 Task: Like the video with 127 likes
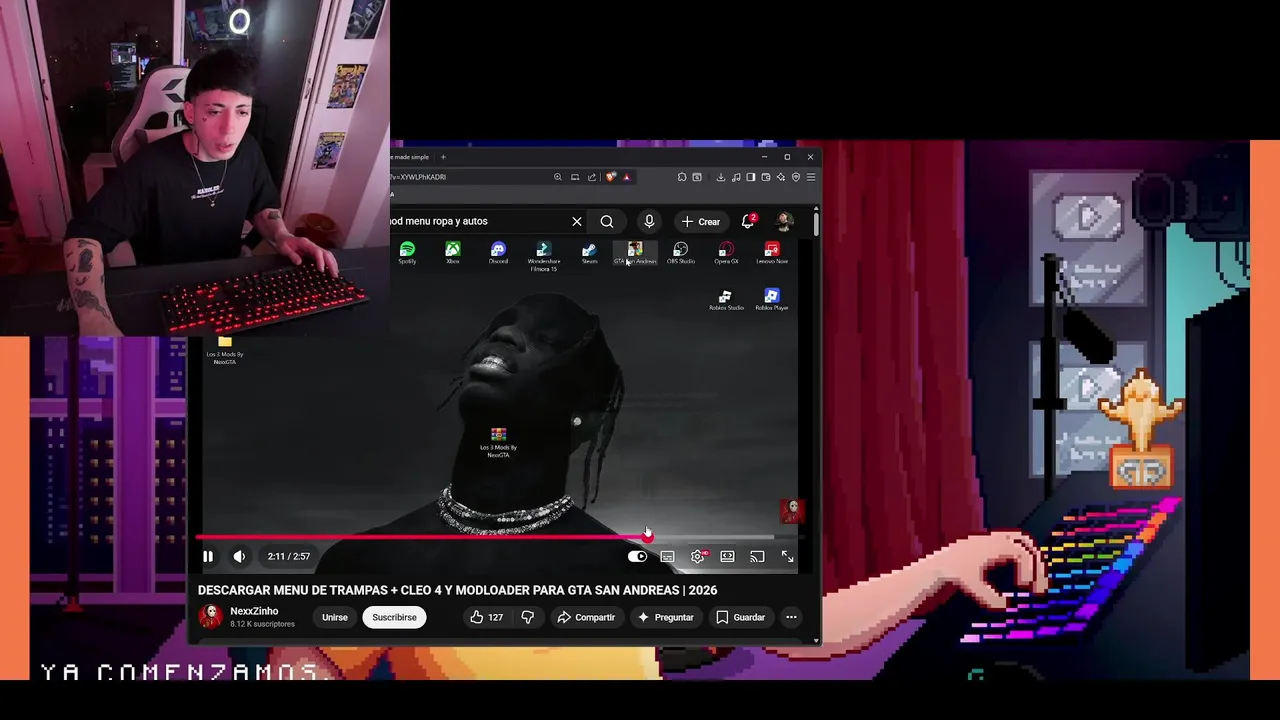pos(487,617)
